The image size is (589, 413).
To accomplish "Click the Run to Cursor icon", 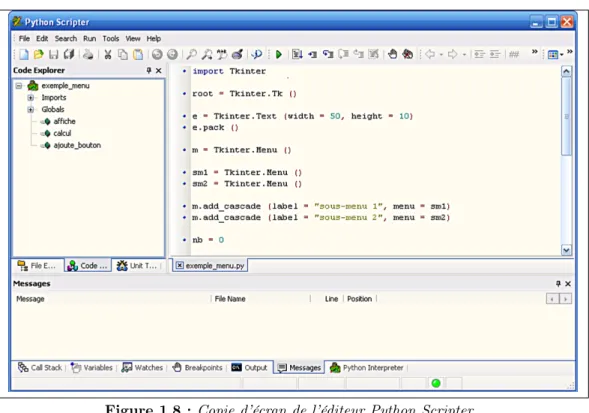I will point(313,55).
